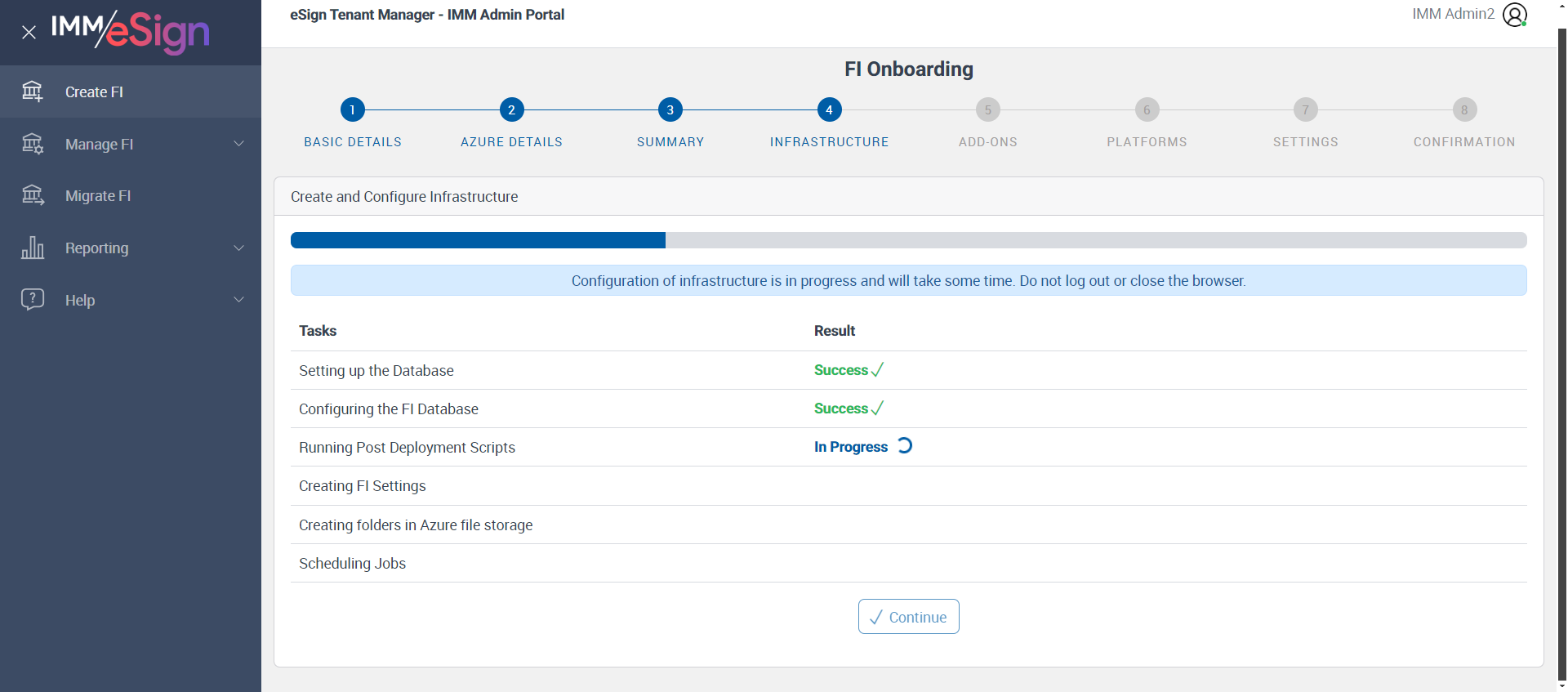The height and width of the screenshot is (692, 1568).
Task: Select Manage FI menu item
Action: 131,144
